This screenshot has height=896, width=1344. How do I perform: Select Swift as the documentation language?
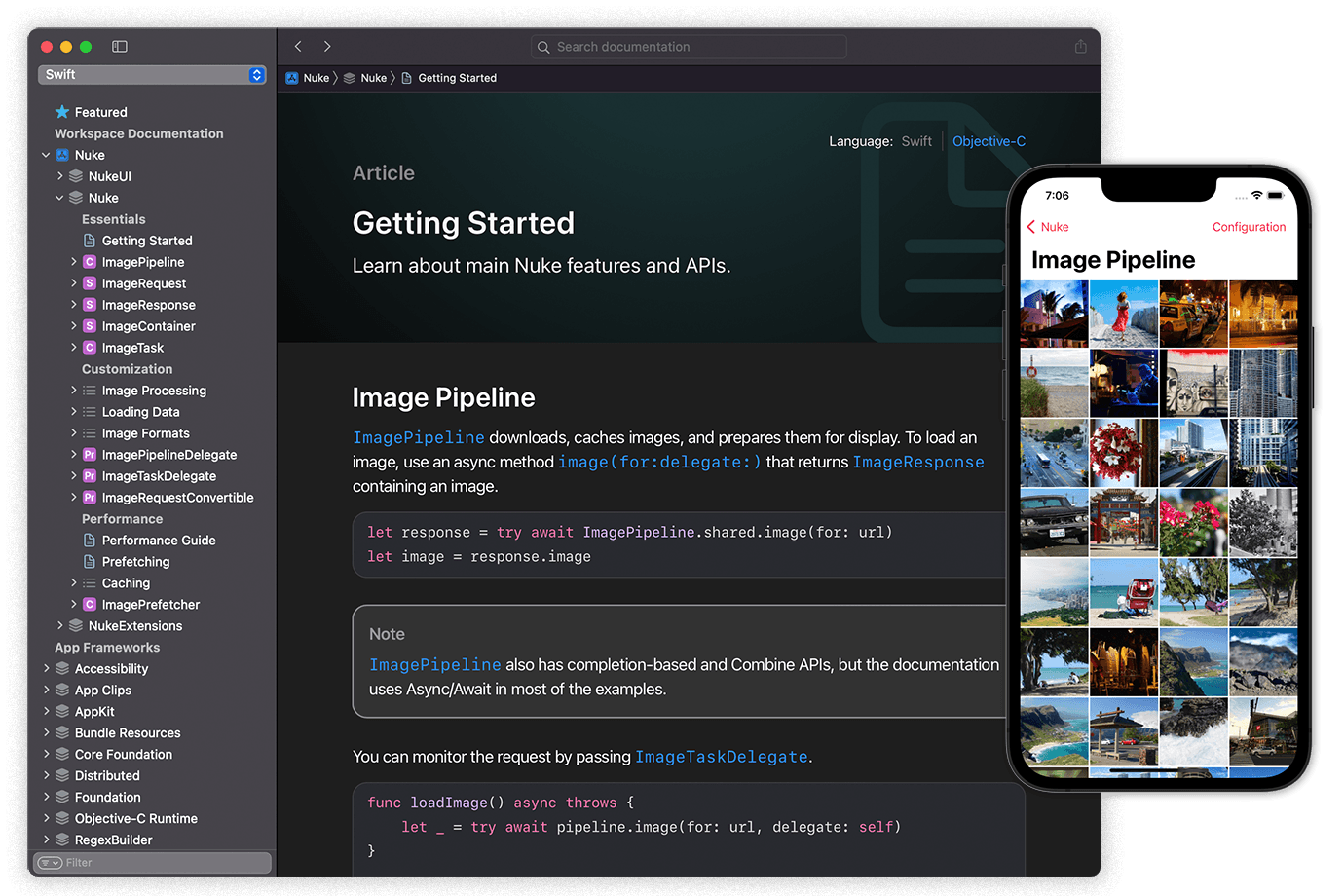pyautogui.click(x=916, y=141)
